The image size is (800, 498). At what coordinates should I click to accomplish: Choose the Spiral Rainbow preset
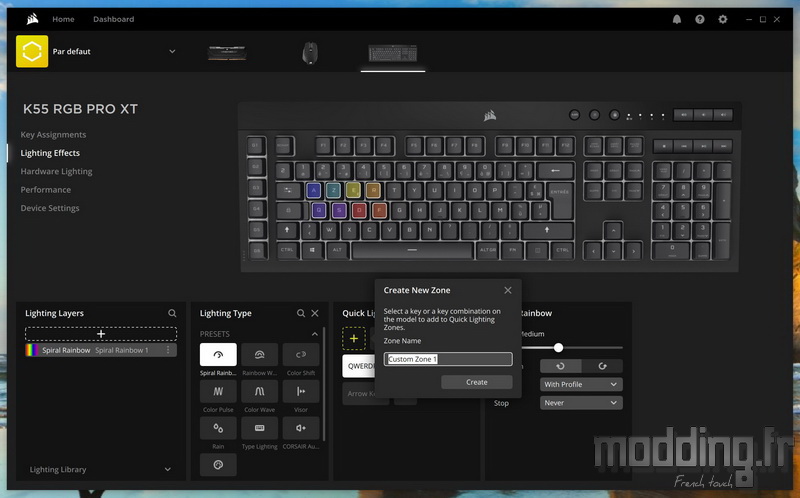(x=218, y=354)
